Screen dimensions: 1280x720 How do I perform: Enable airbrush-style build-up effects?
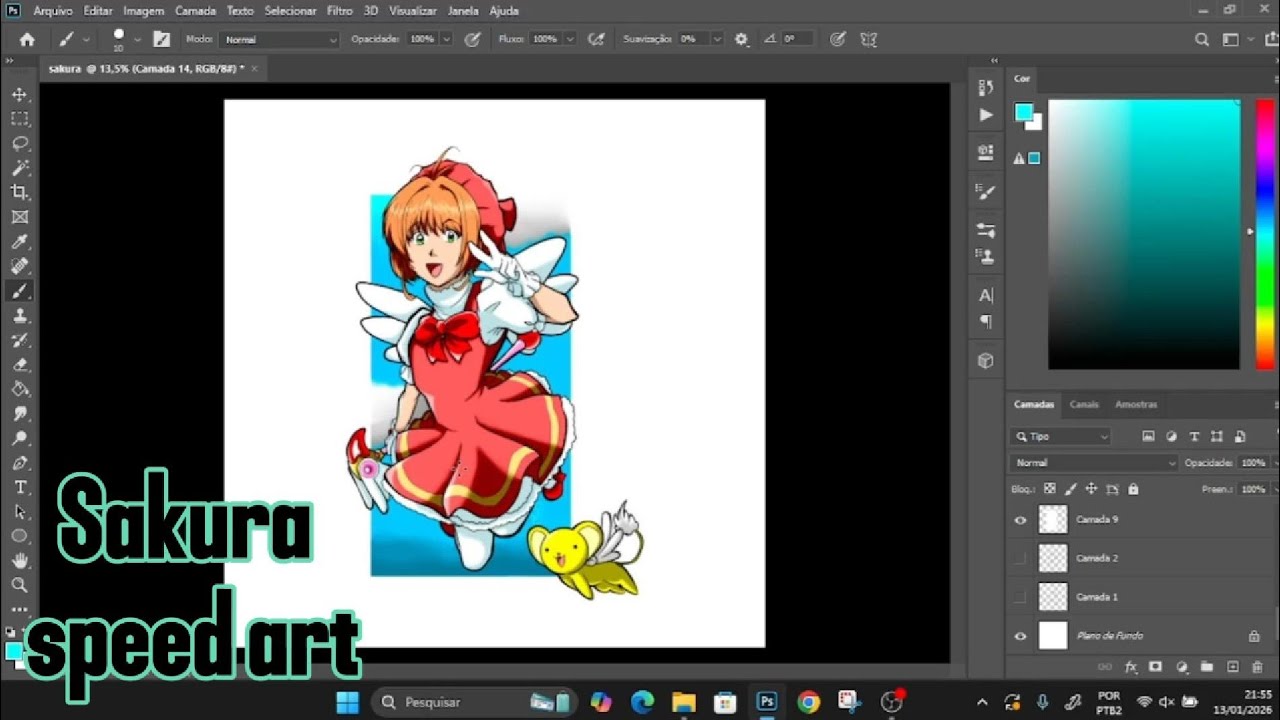click(597, 39)
